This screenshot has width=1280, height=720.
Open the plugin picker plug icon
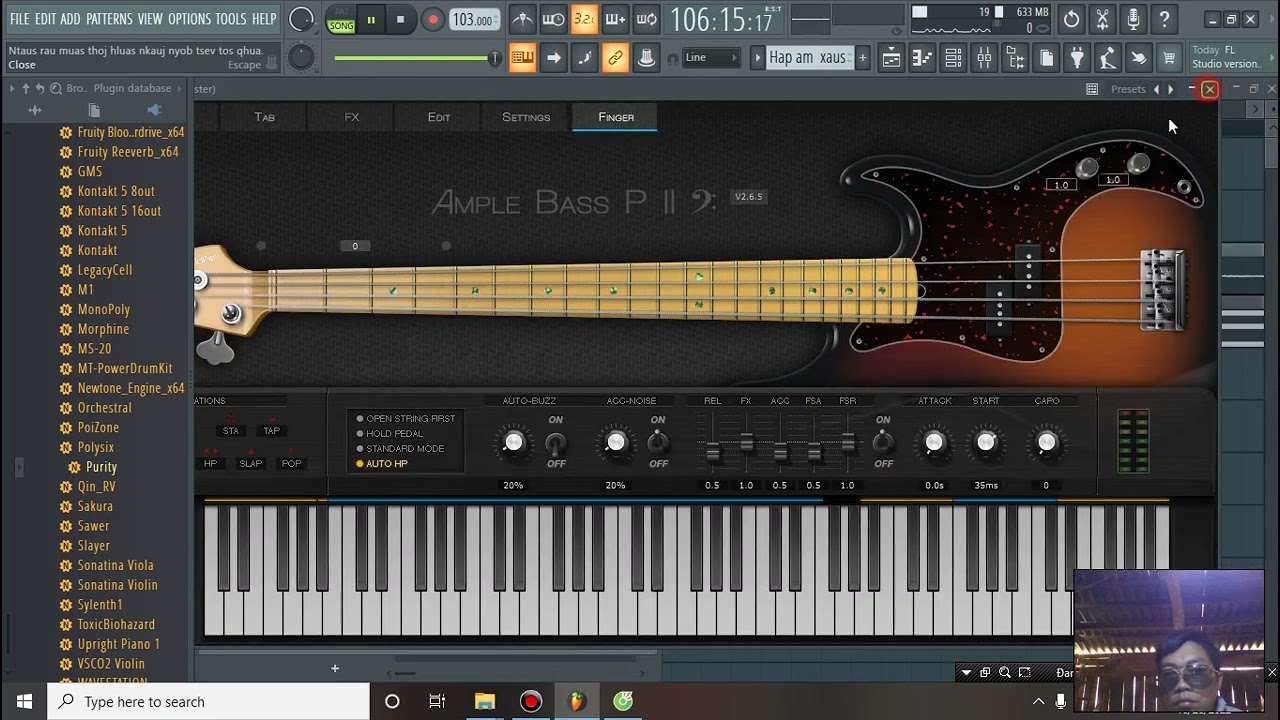tap(1077, 58)
